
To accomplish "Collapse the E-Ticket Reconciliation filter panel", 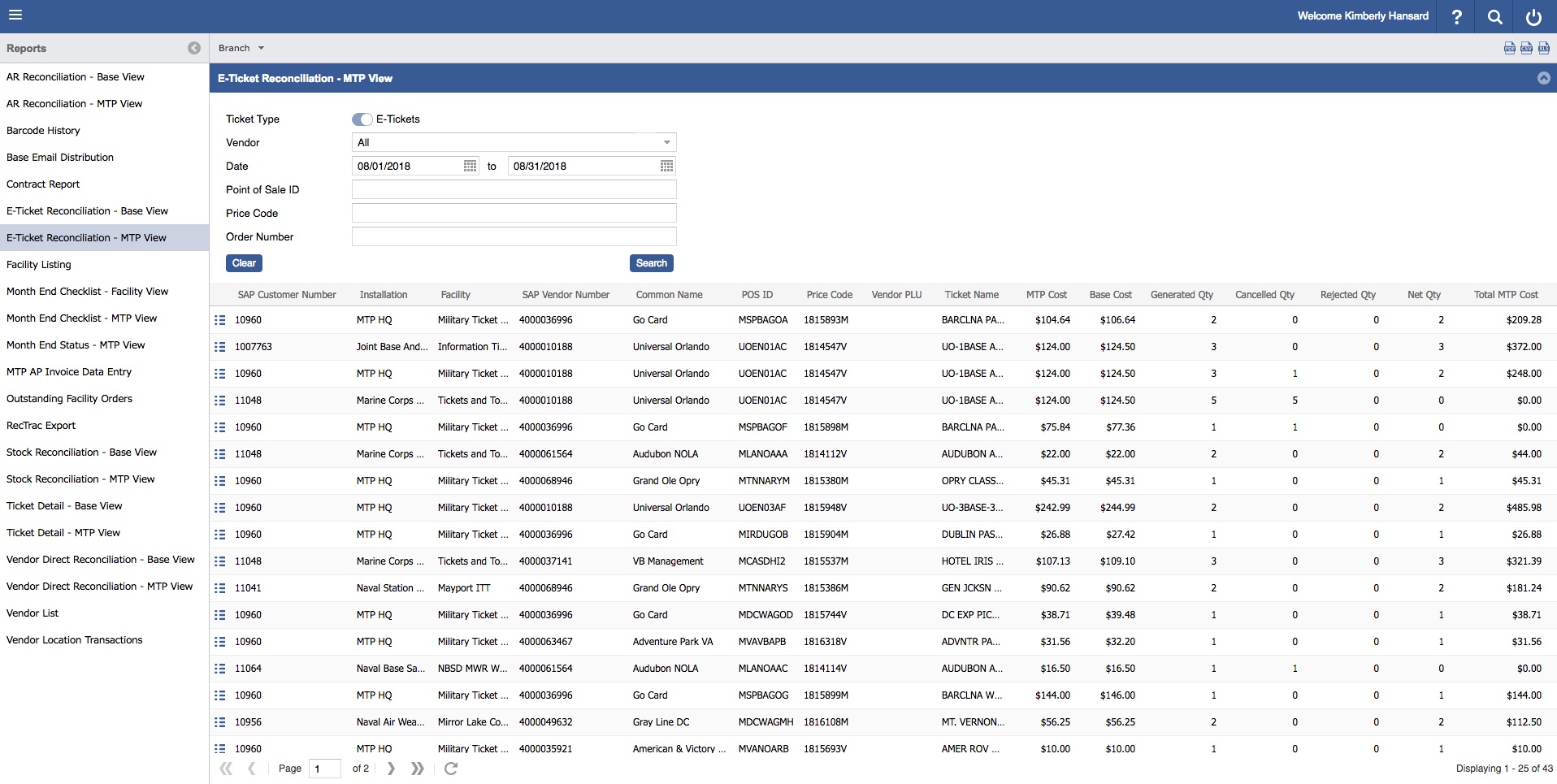I will click(x=1543, y=78).
